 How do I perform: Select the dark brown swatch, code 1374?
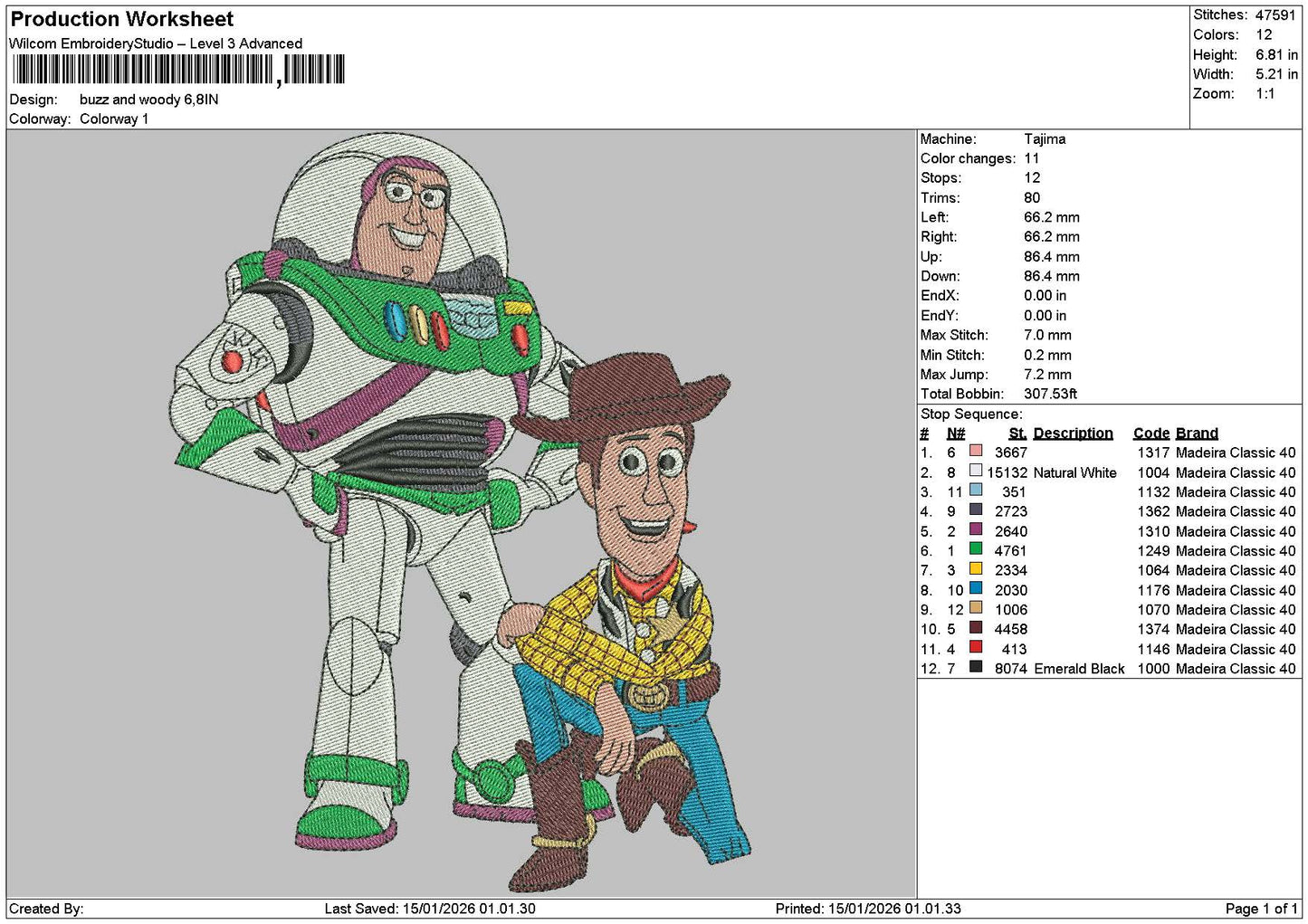click(976, 627)
